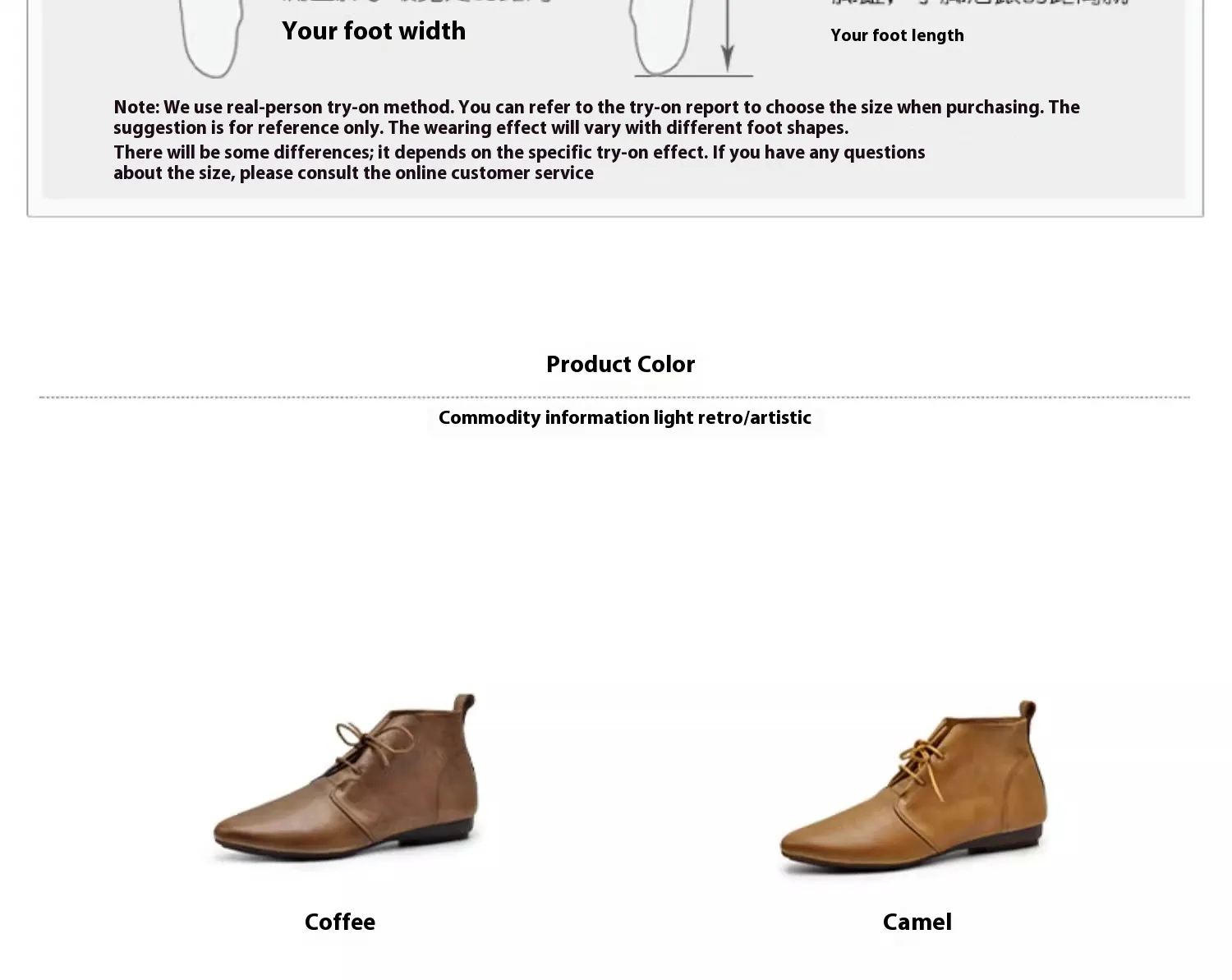Screen dimensions: 1232x980
Task: Click the Your foot length text
Action: (x=897, y=35)
